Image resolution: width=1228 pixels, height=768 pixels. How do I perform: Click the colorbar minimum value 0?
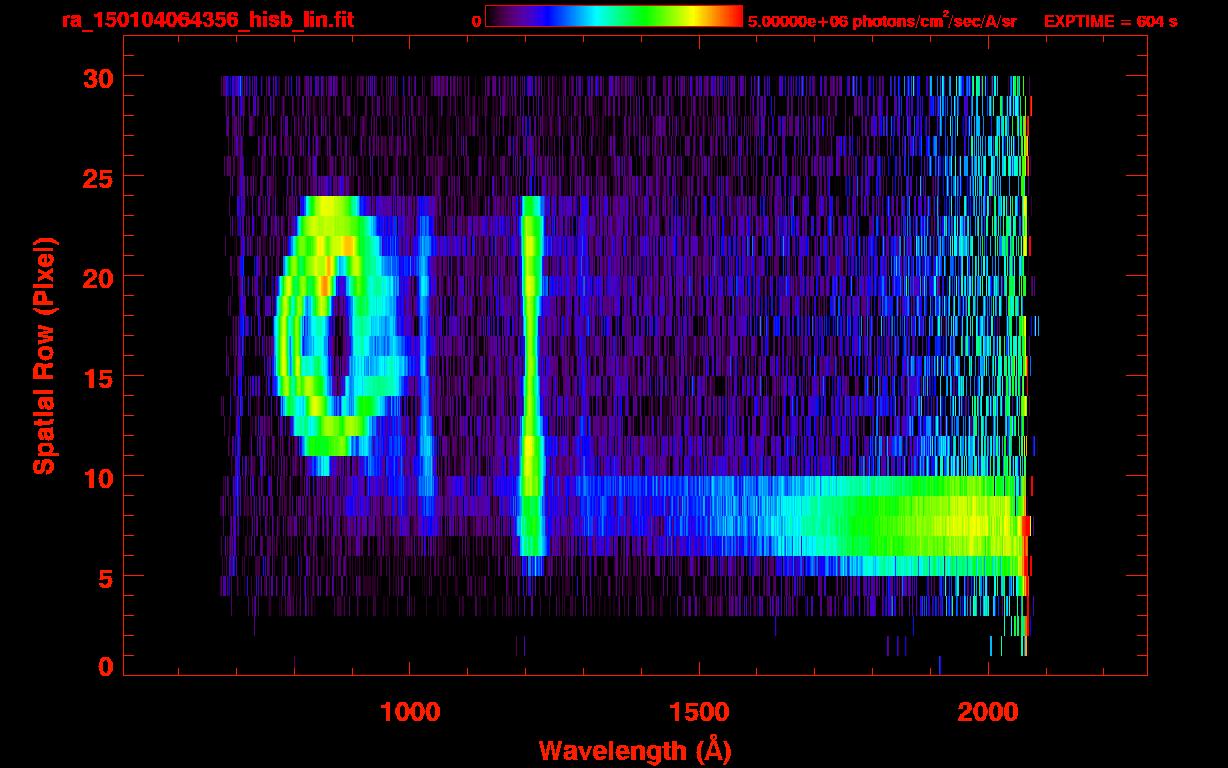click(x=477, y=21)
